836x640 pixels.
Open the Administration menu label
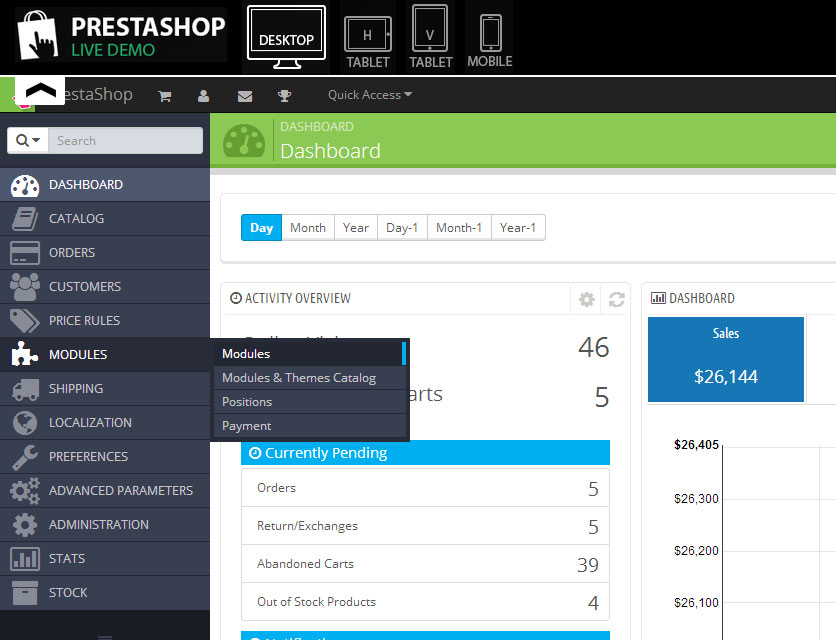pyautogui.click(x=99, y=525)
